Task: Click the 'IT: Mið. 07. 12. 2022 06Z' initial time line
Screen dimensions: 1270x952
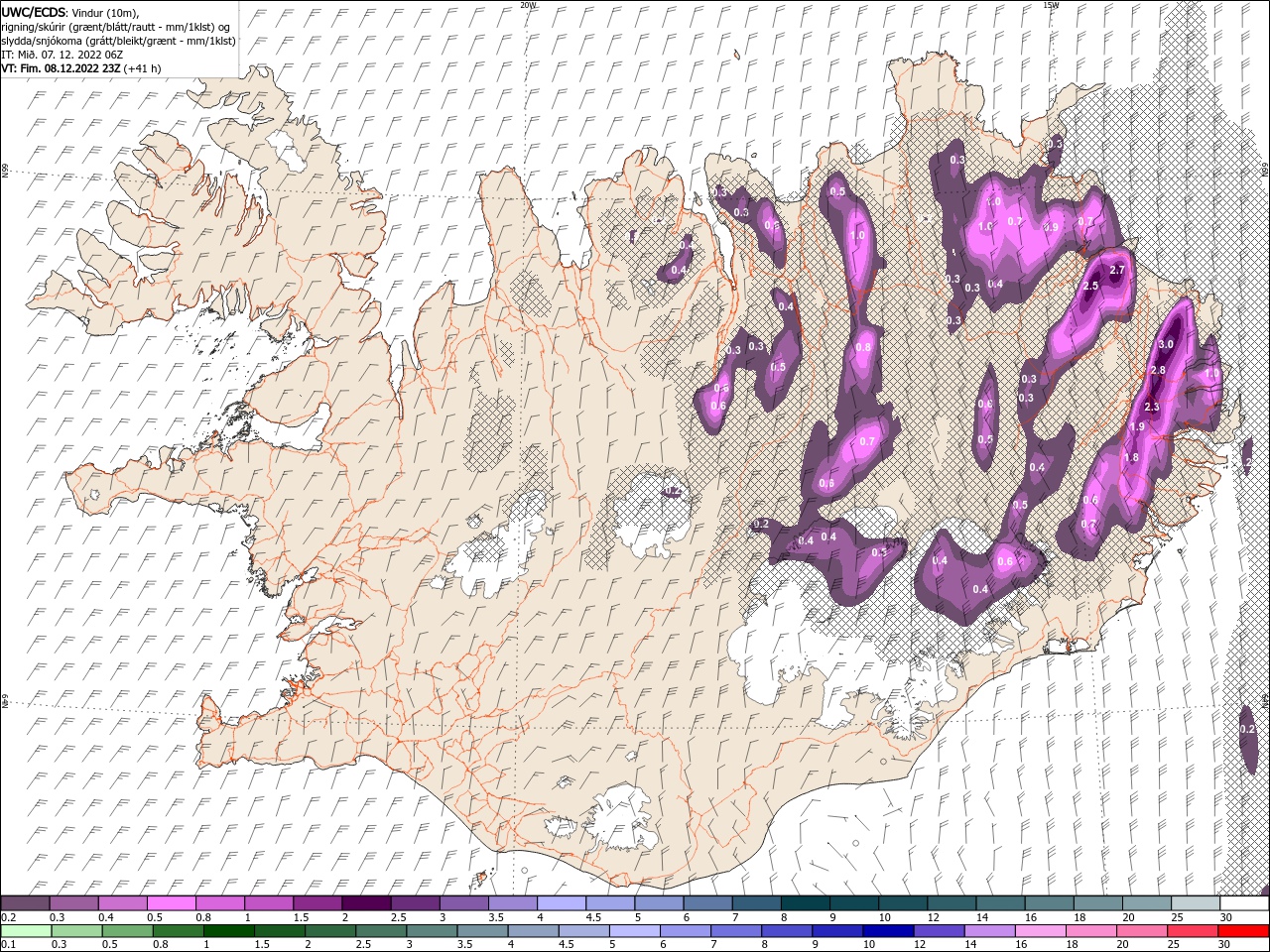Action: click(63, 55)
